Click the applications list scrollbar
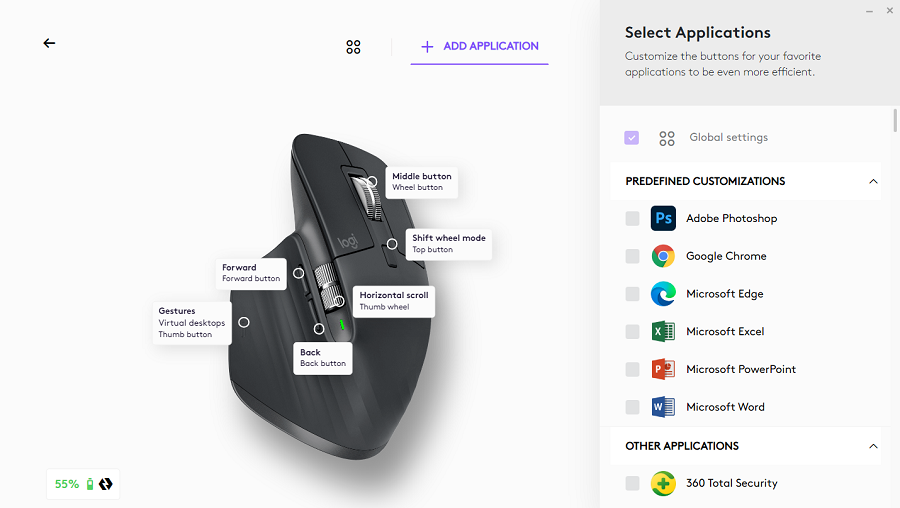This screenshot has height=508, width=900. pos(895,120)
